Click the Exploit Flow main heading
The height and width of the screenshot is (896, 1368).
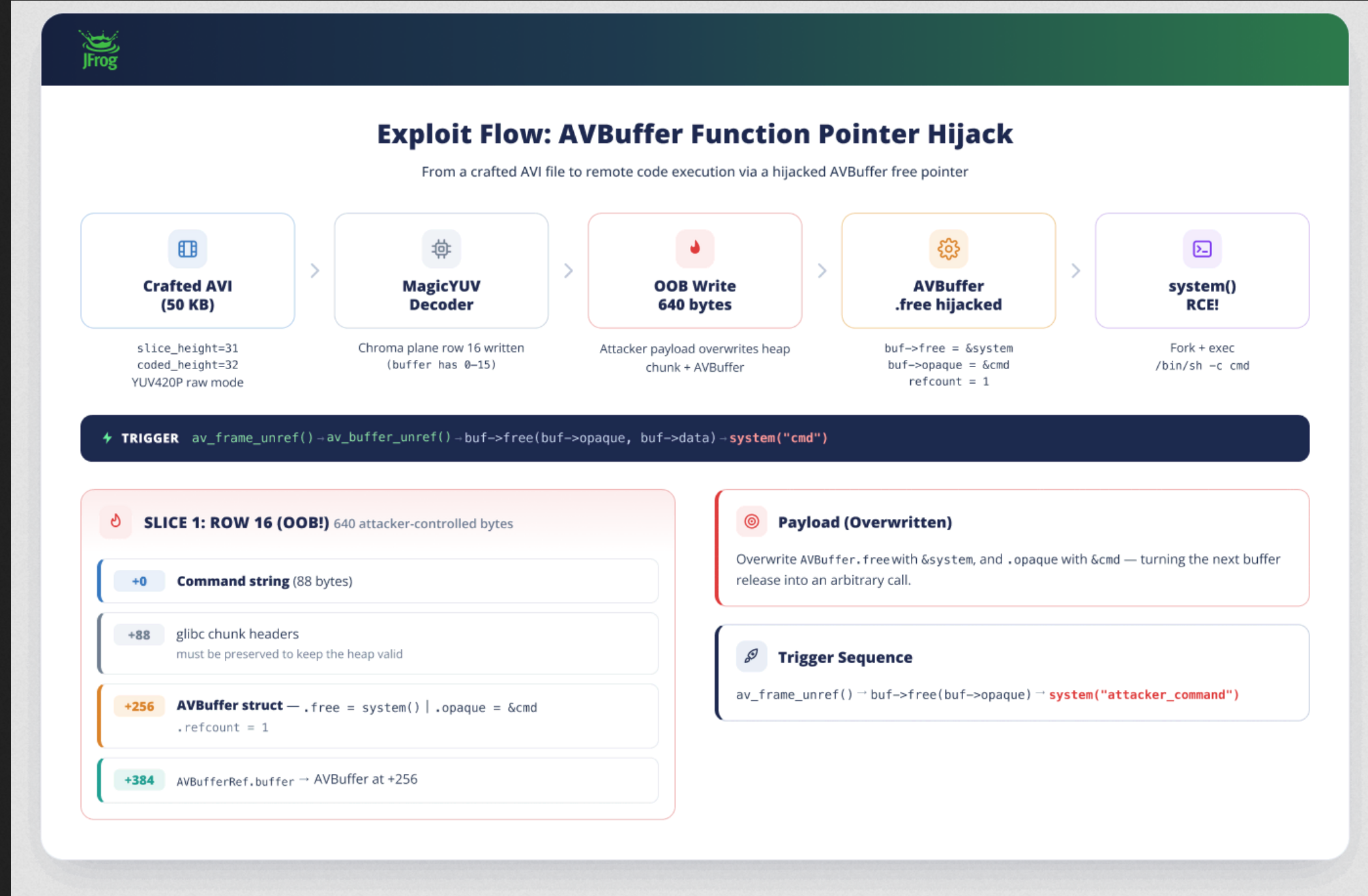pyautogui.click(x=695, y=134)
